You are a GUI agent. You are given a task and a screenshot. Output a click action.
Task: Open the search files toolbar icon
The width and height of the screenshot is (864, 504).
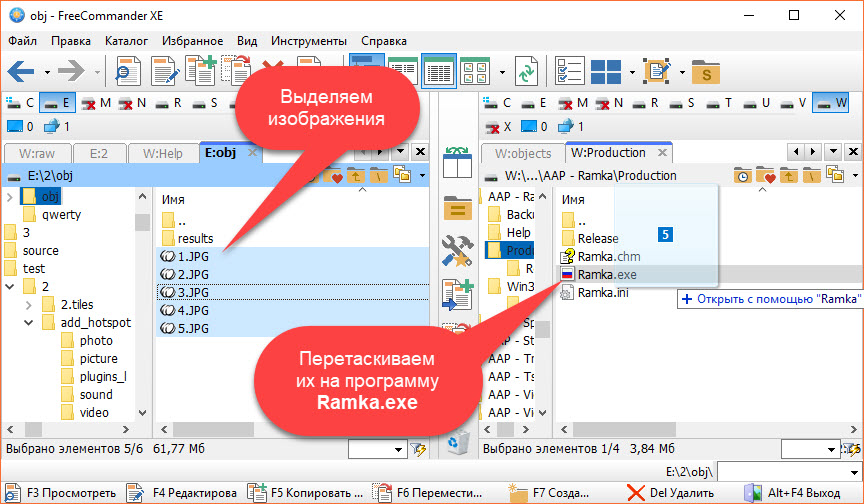128,71
